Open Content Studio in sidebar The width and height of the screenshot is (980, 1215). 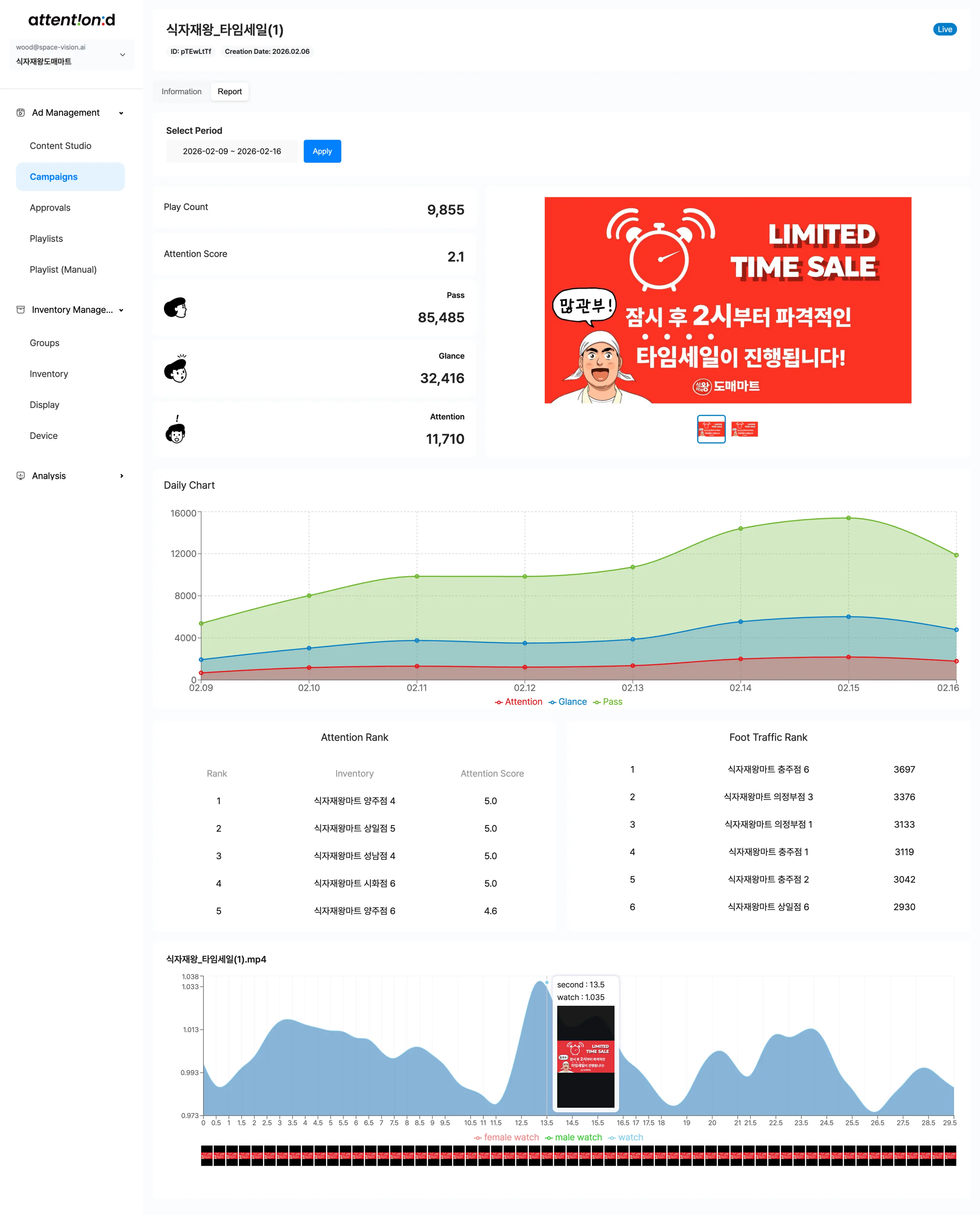click(x=60, y=146)
